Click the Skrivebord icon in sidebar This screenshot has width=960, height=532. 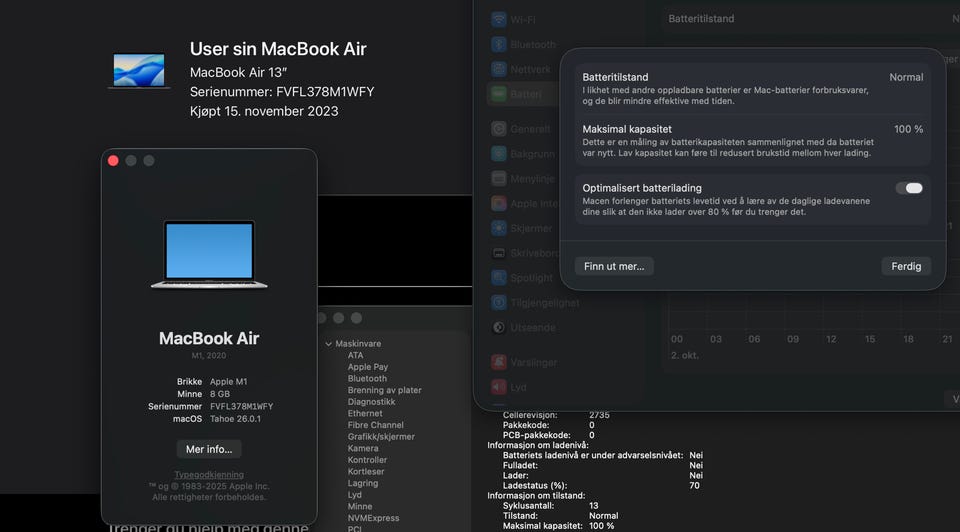point(499,253)
